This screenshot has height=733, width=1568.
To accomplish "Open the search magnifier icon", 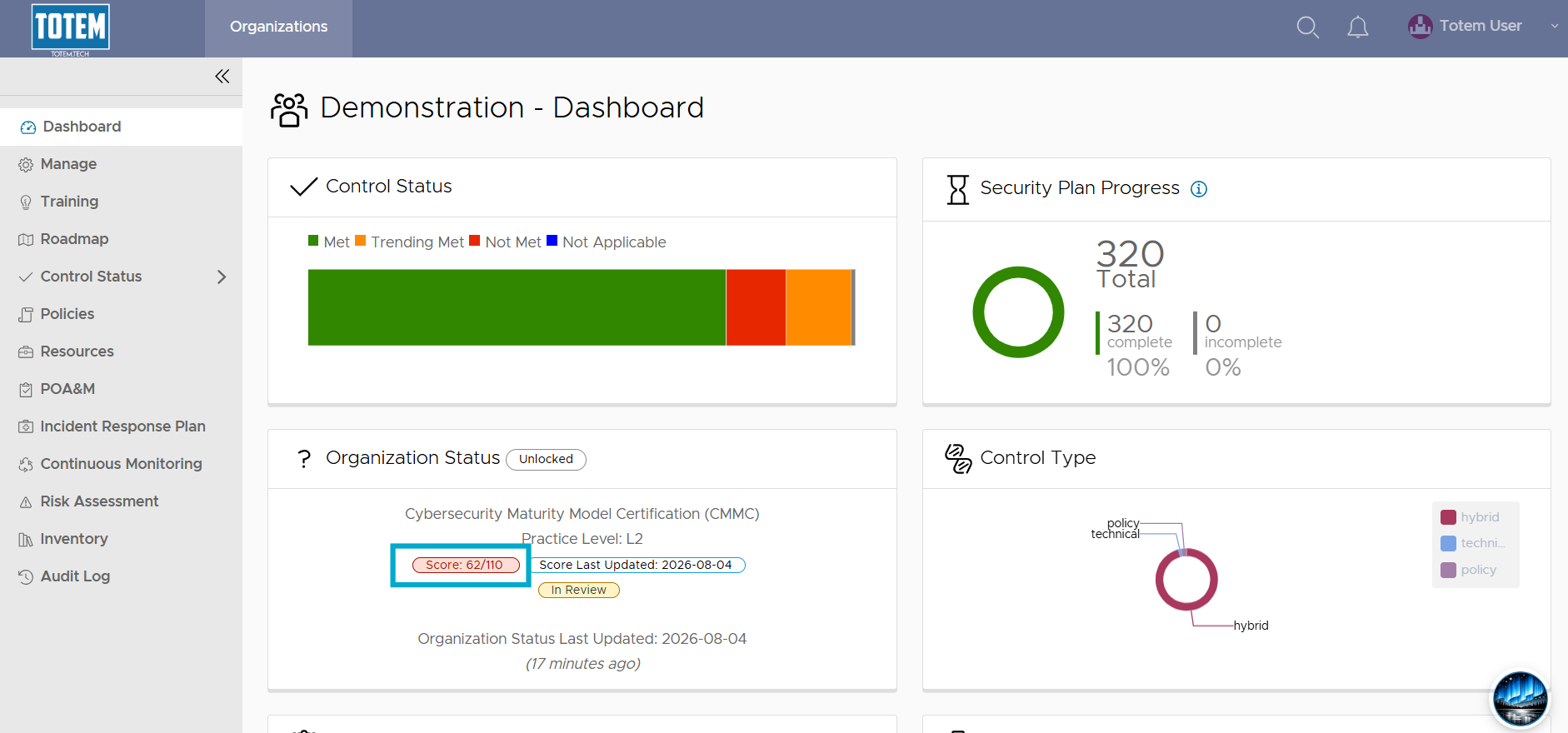I will point(1308,27).
